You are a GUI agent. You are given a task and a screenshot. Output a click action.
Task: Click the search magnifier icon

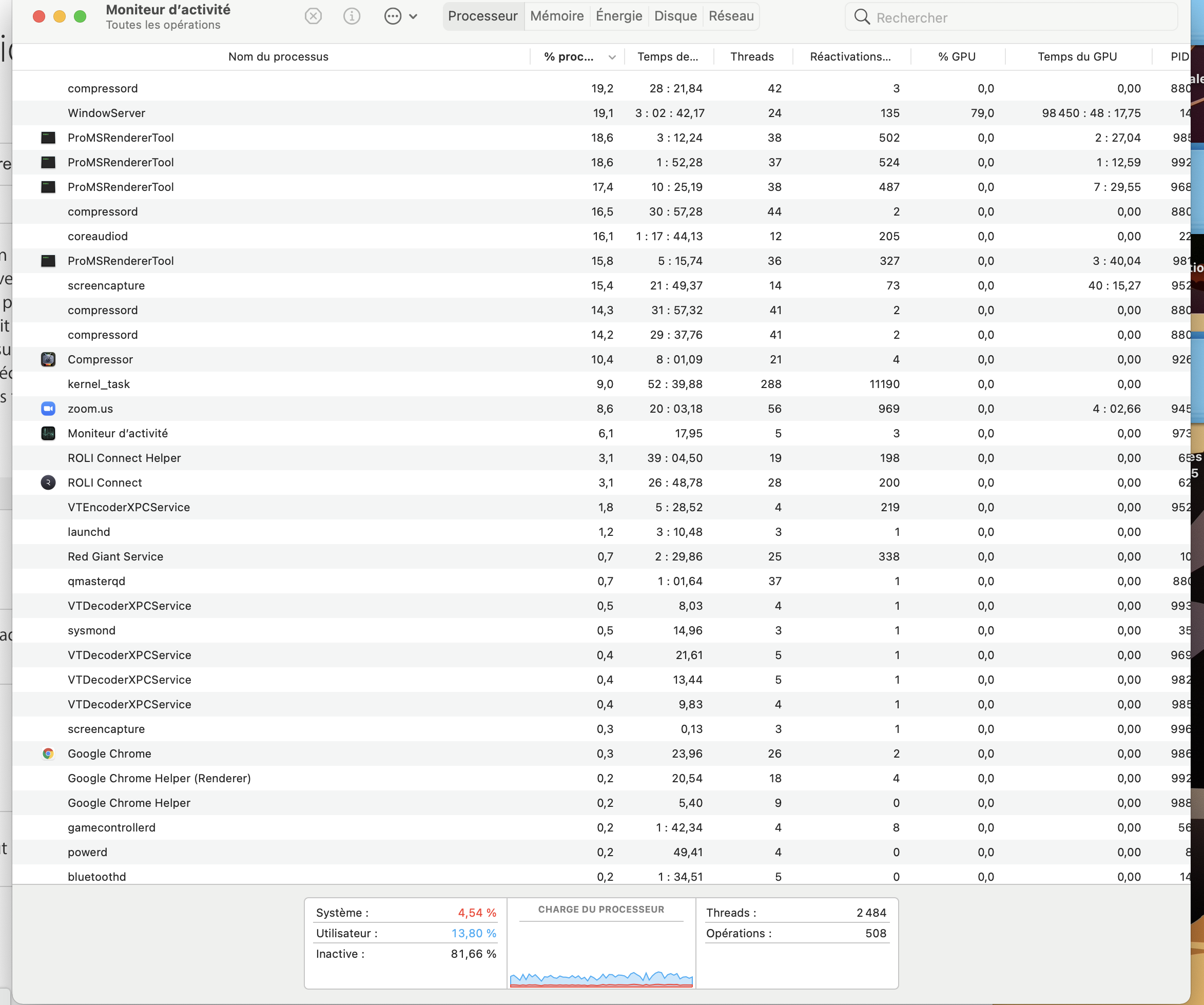[862, 17]
